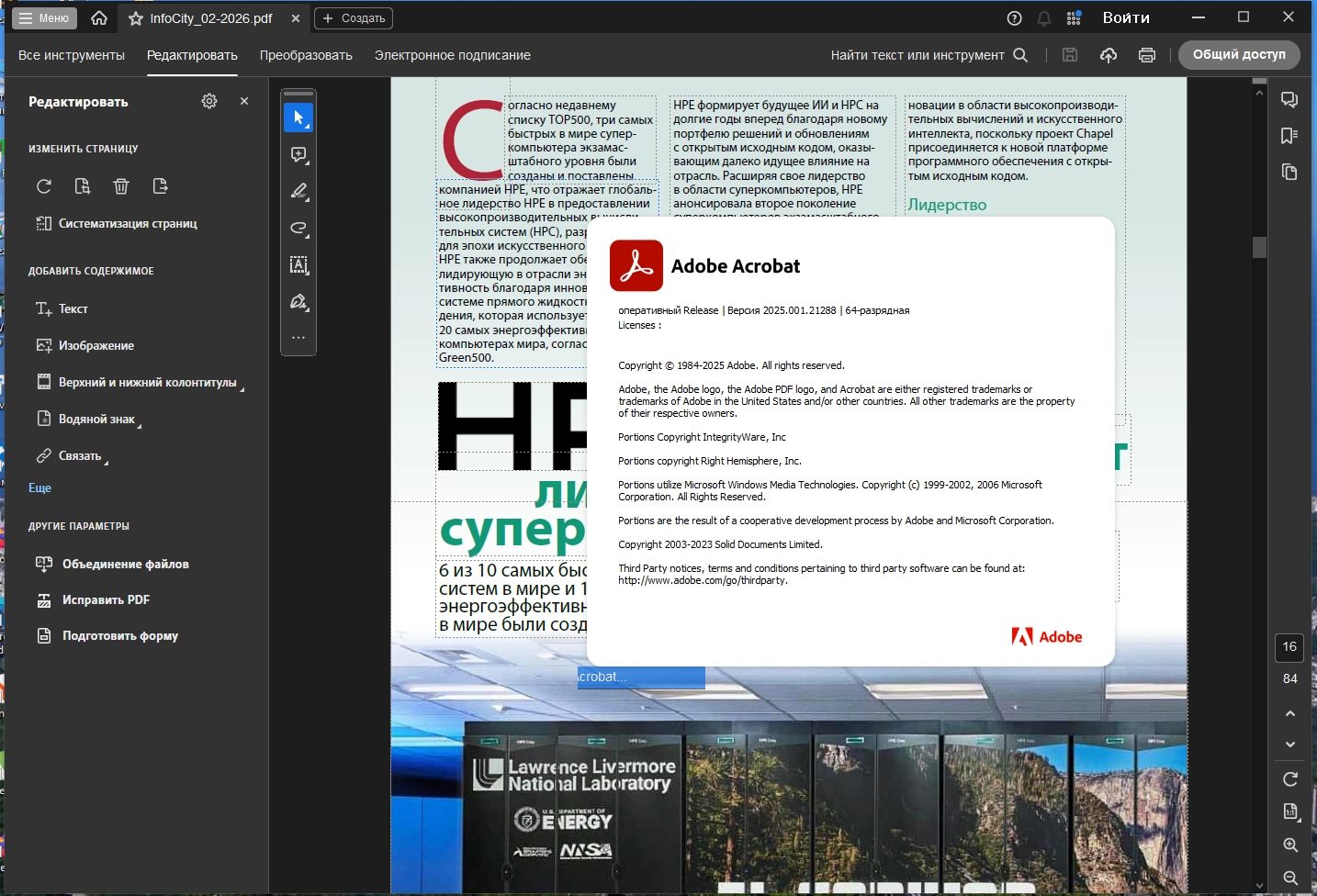The width and height of the screenshot is (1317, 896).
Task: Click the page number 16 field
Action: click(1289, 647)
